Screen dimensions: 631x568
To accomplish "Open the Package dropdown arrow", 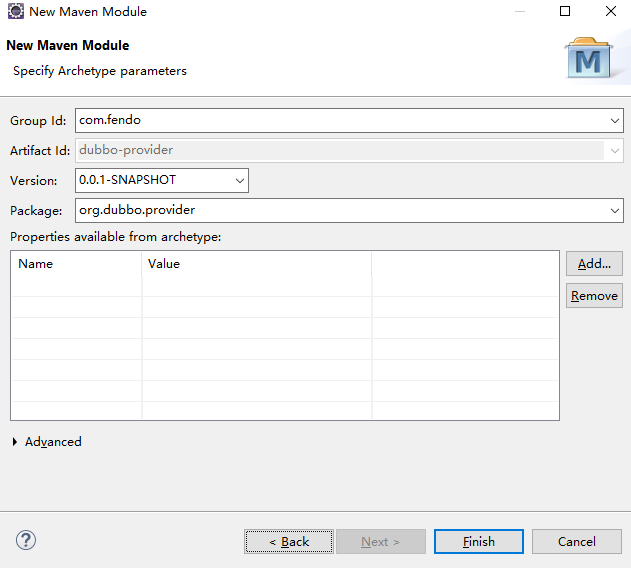I will coord(614,210).
